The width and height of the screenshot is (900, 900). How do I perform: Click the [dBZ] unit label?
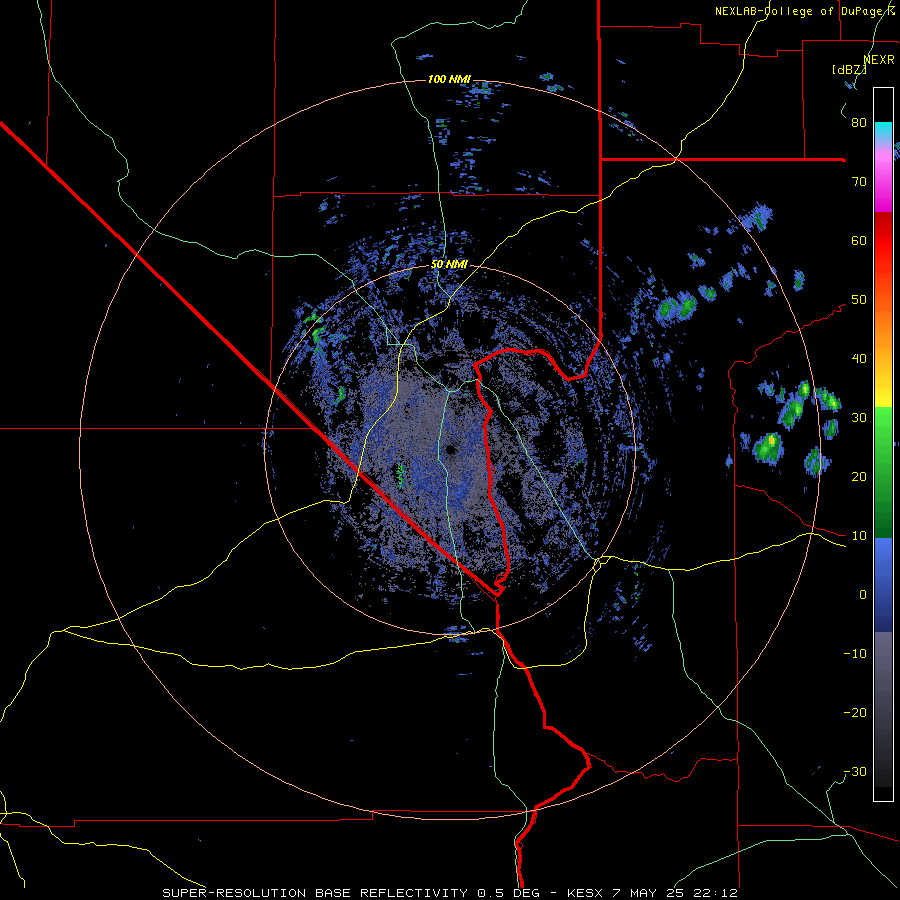tap(849, 69)
